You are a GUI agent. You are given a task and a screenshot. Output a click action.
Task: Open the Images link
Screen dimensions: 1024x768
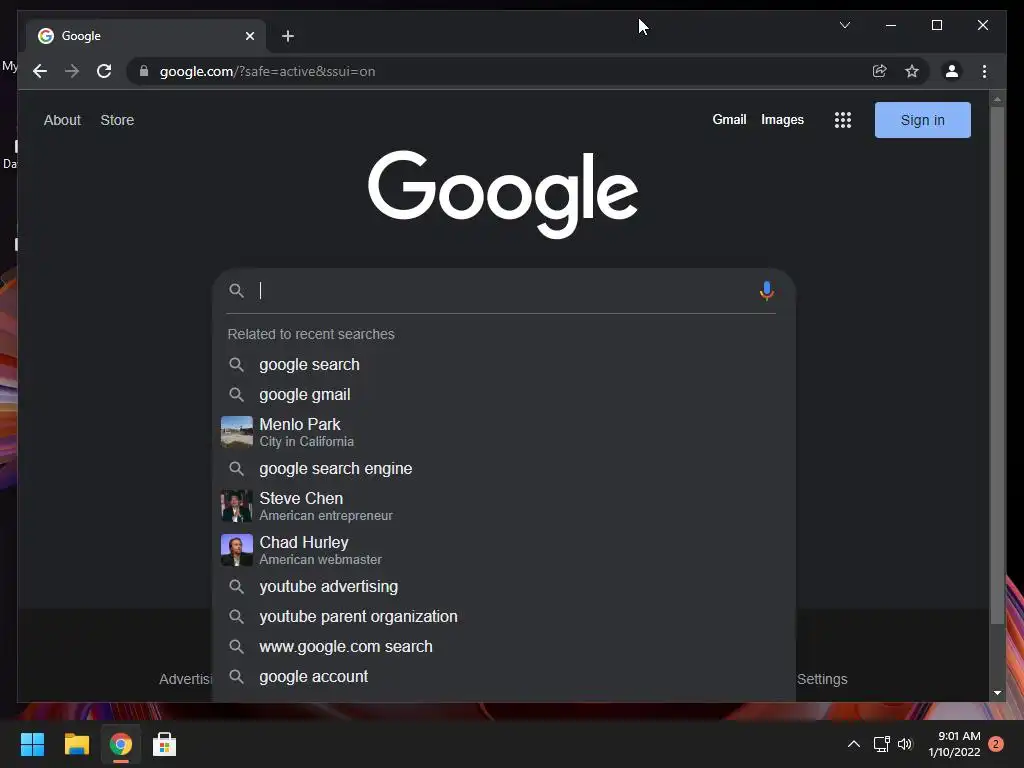coord(782,120)
